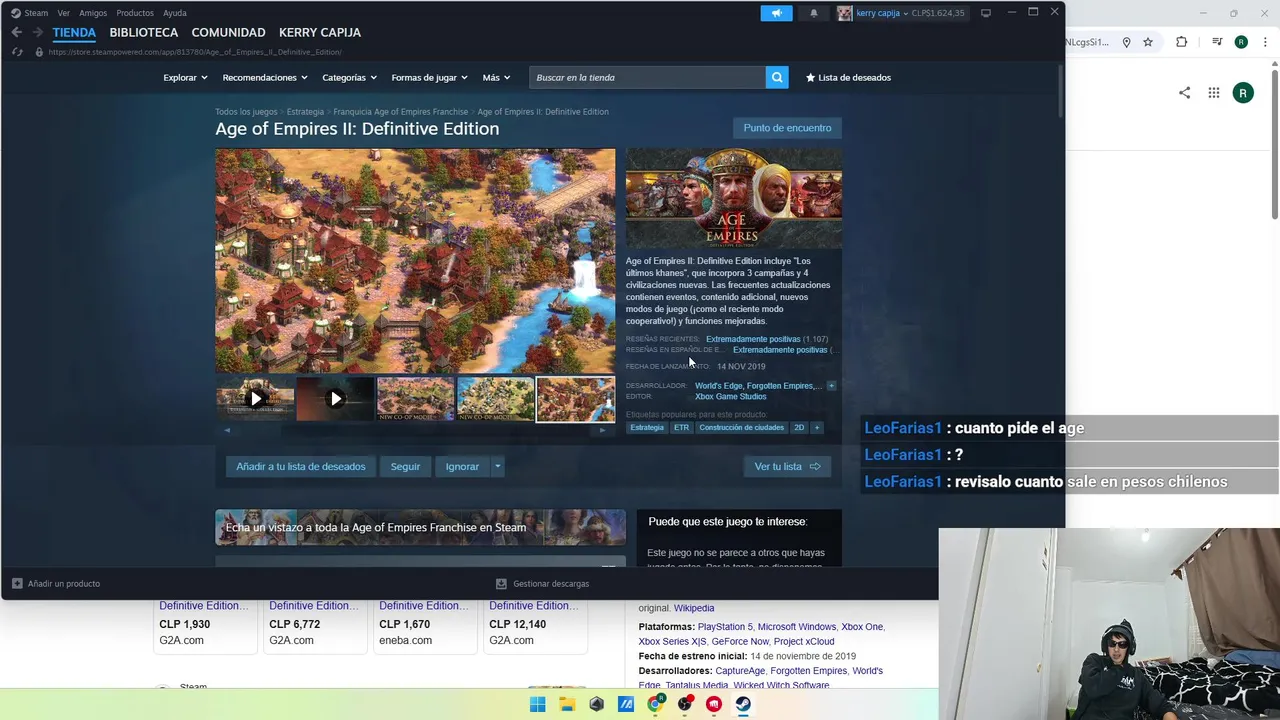Viewport: 1280px width, 720px height.
Task: Click the Chrome location pin icon
Action: 1126,42
